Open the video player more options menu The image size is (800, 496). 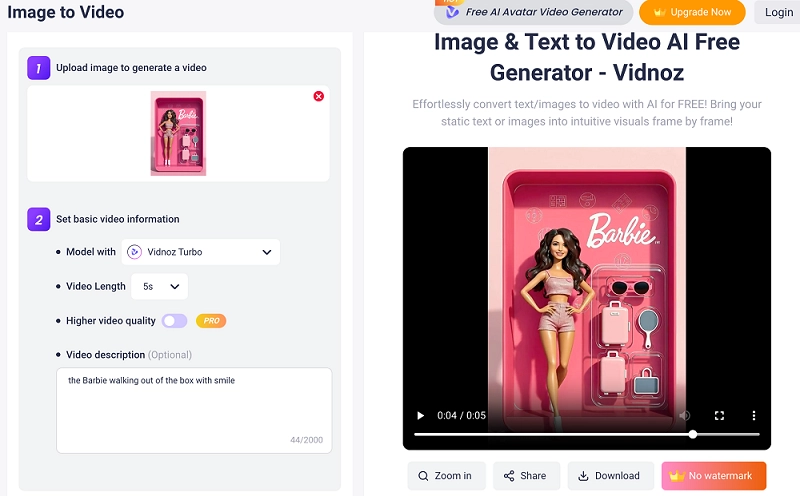[x=754, y=415]
